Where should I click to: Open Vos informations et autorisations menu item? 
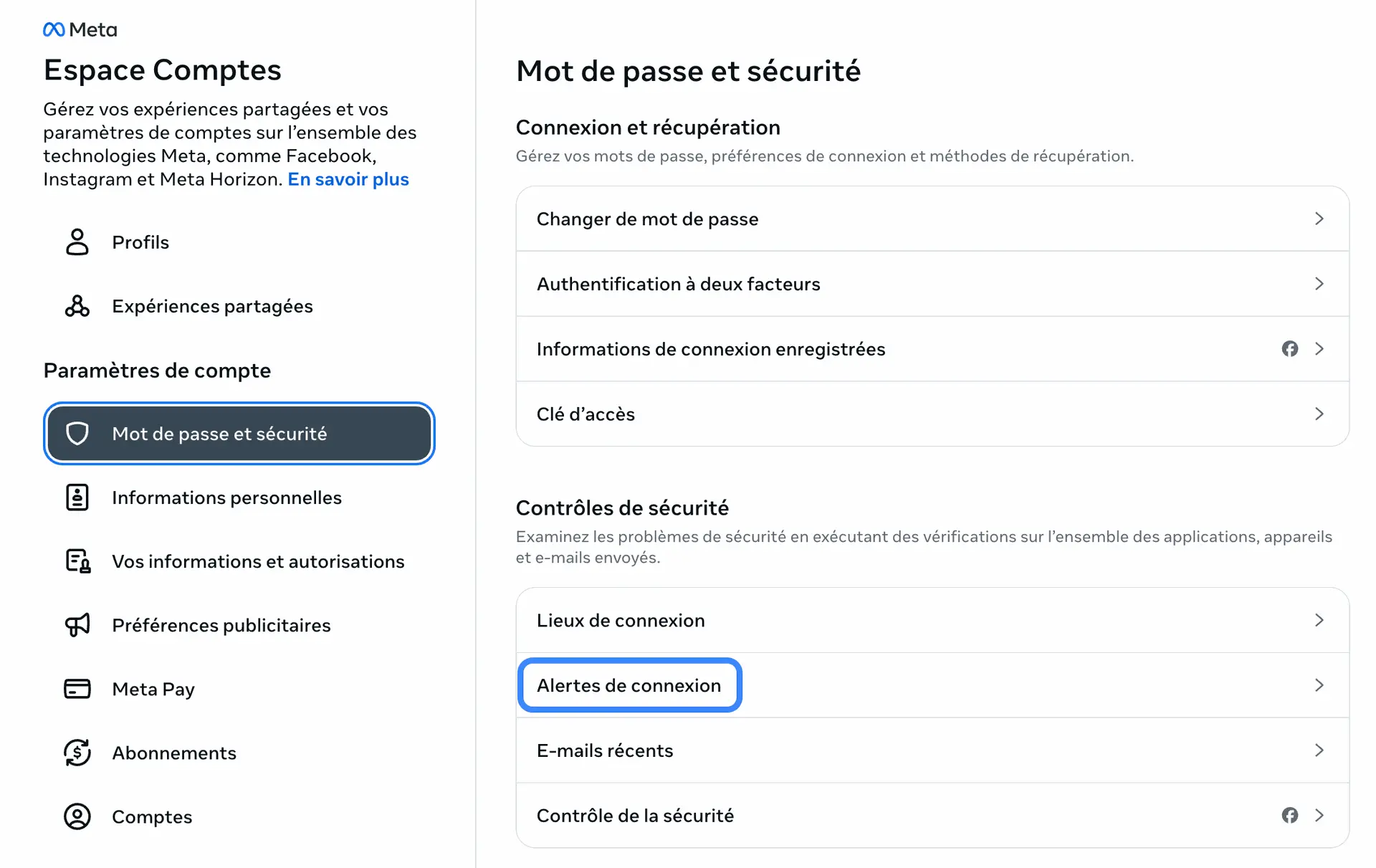[x=258, y=561]
